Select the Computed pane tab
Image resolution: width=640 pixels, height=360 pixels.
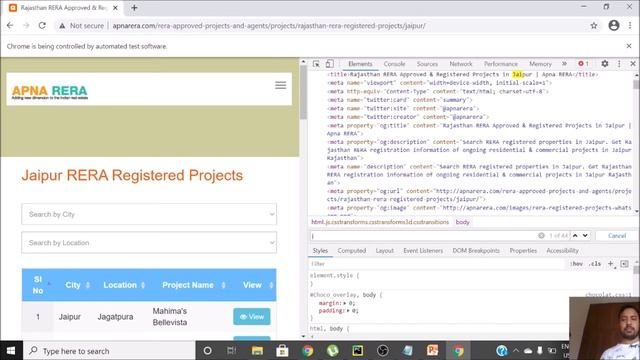[351, 251]
